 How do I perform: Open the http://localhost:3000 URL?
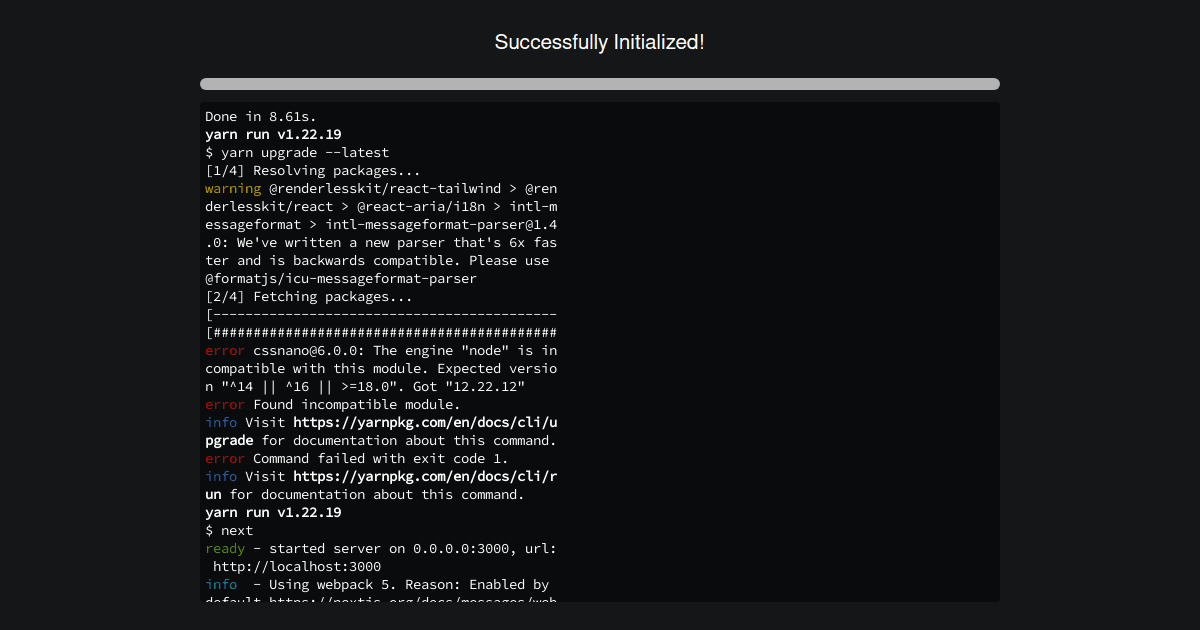[297, 566]
